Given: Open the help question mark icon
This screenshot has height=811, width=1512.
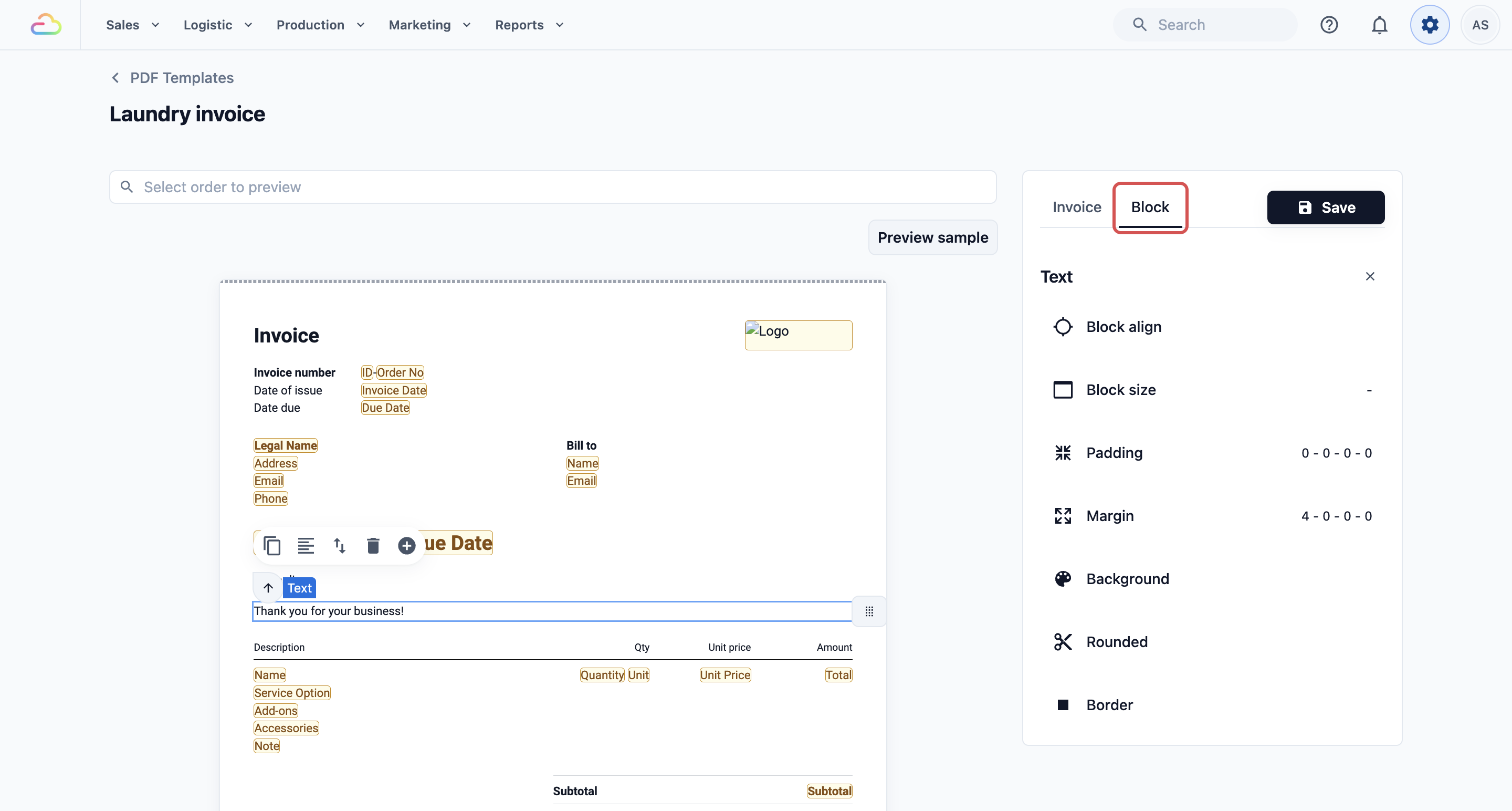Looking at the screenshot, I should pyautogui.click(x=1329, y=25).
